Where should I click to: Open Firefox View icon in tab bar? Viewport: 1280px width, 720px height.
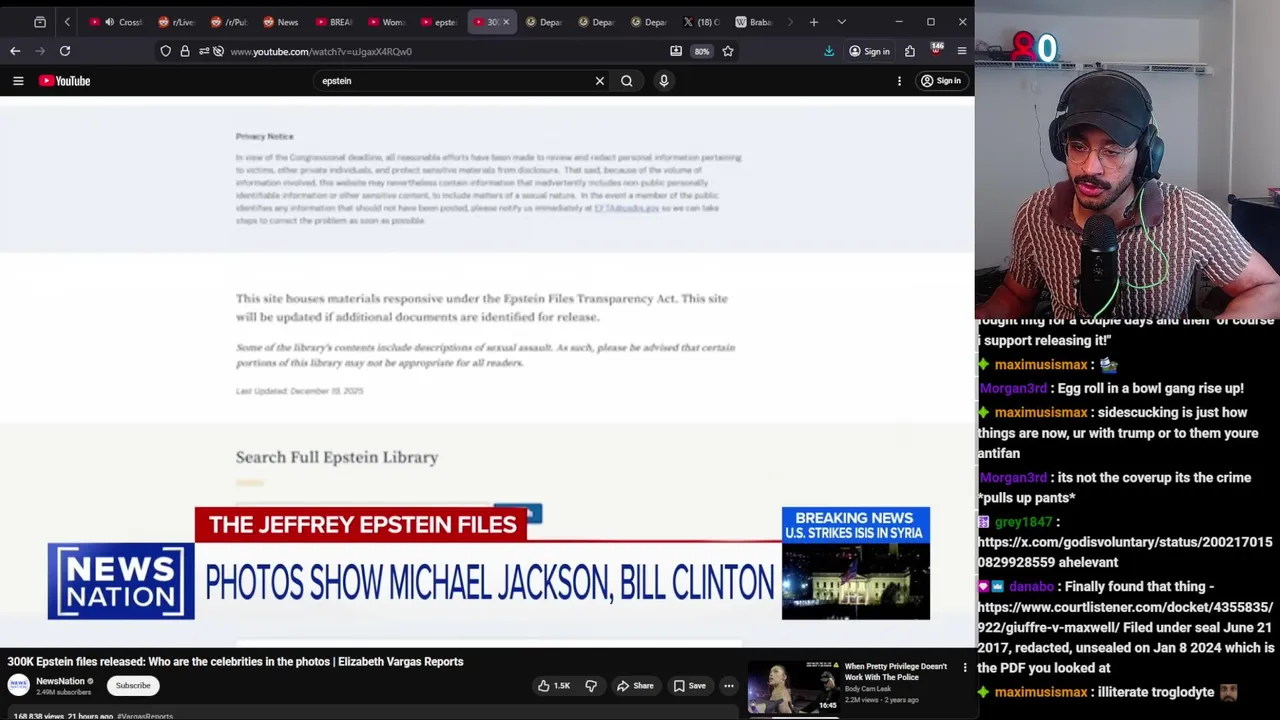(x=40, y=22)
